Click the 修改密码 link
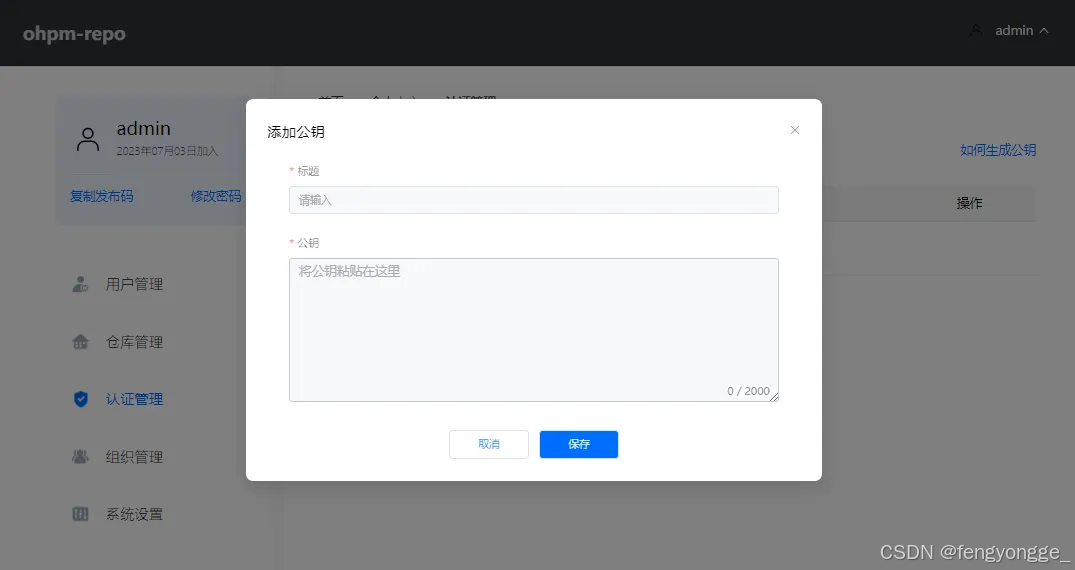The width and height of the screenshot is (1075, 570). pos(216,196)
